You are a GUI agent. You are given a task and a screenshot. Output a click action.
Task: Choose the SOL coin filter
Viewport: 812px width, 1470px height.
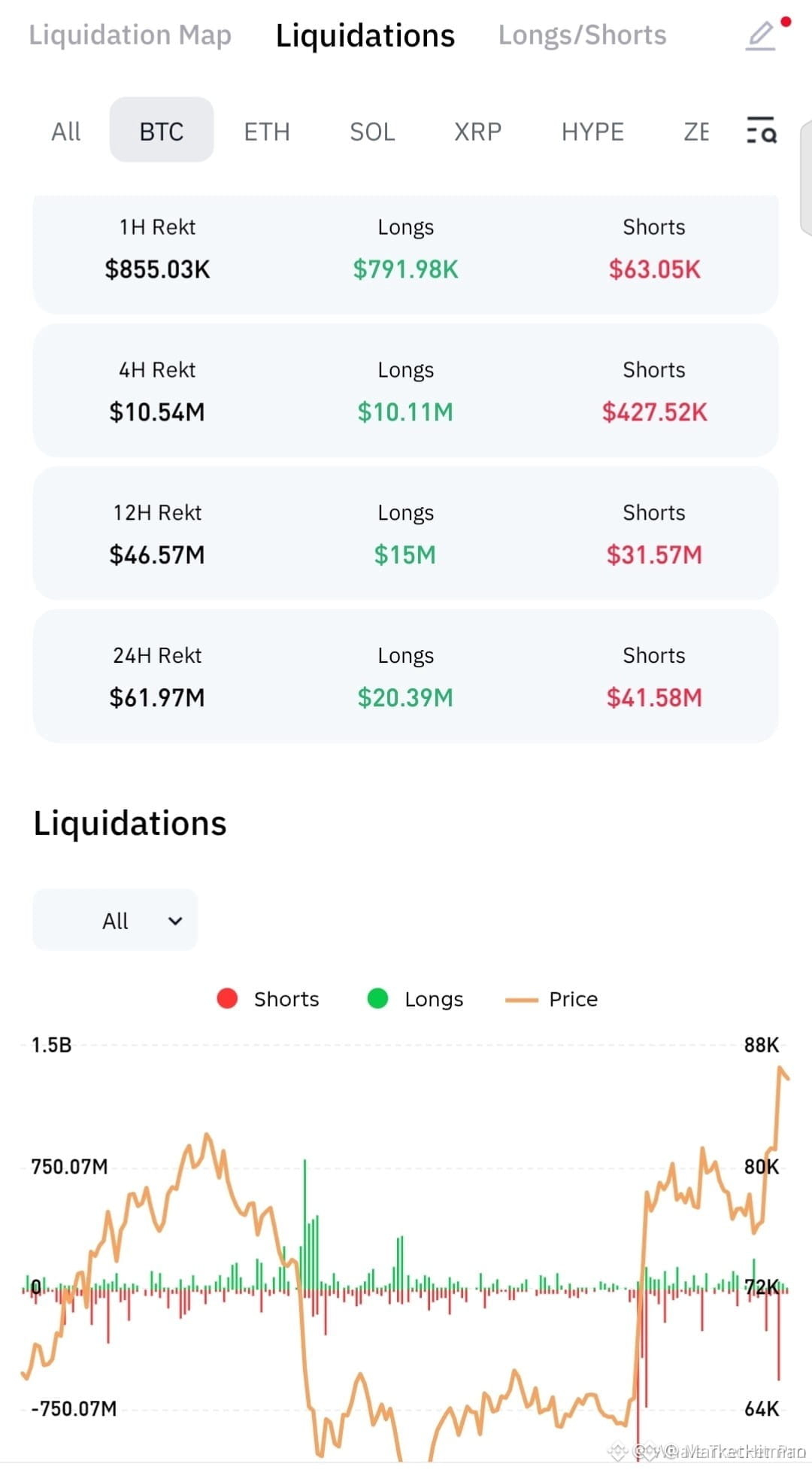tap(372, 131)
